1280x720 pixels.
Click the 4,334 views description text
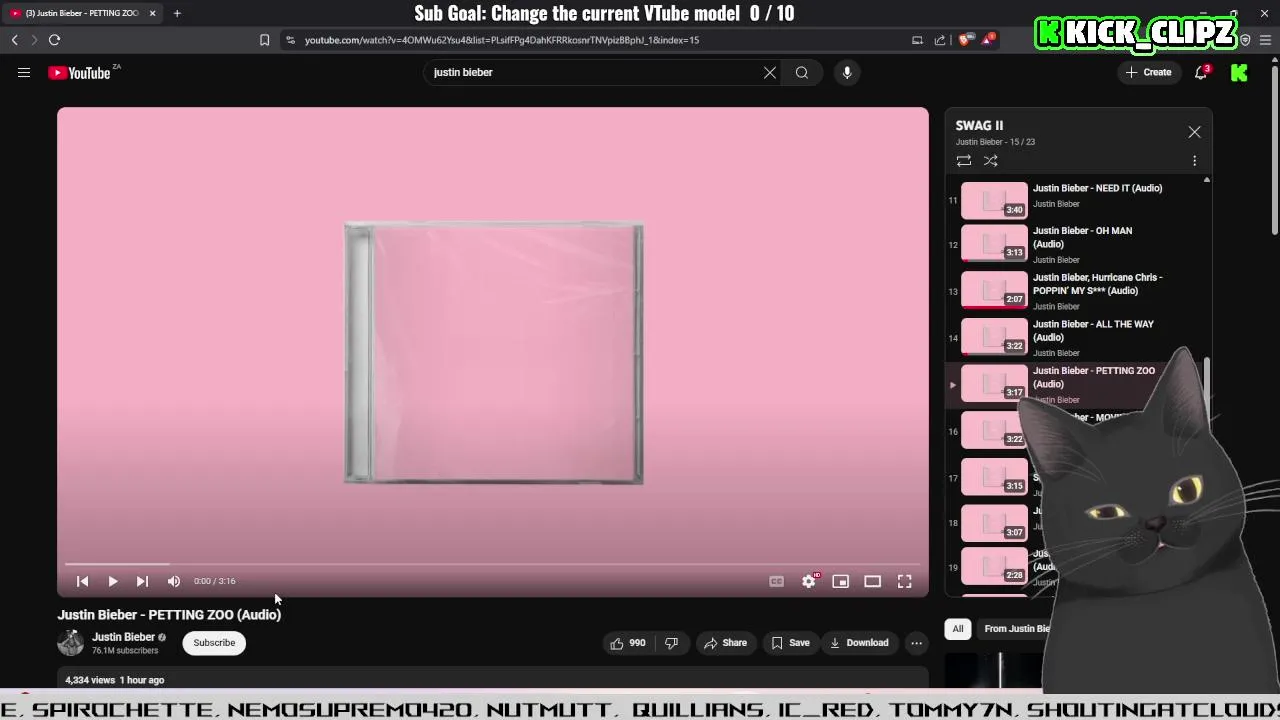(x=115, y=680)
